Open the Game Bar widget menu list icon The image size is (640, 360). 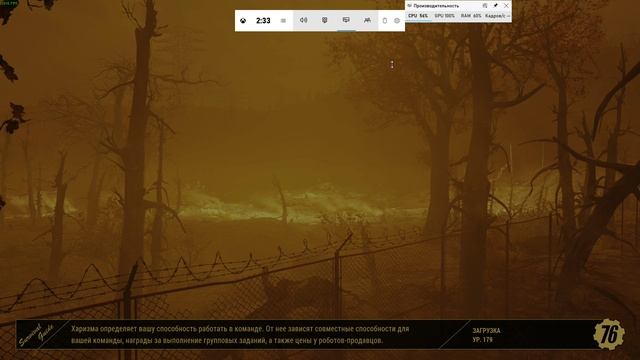283,20
